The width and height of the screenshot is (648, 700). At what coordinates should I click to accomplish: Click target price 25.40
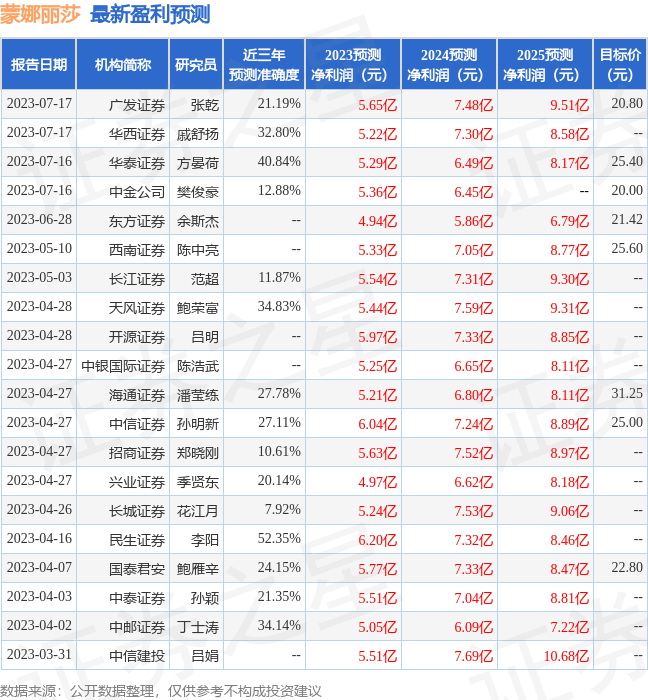[627, 162]
